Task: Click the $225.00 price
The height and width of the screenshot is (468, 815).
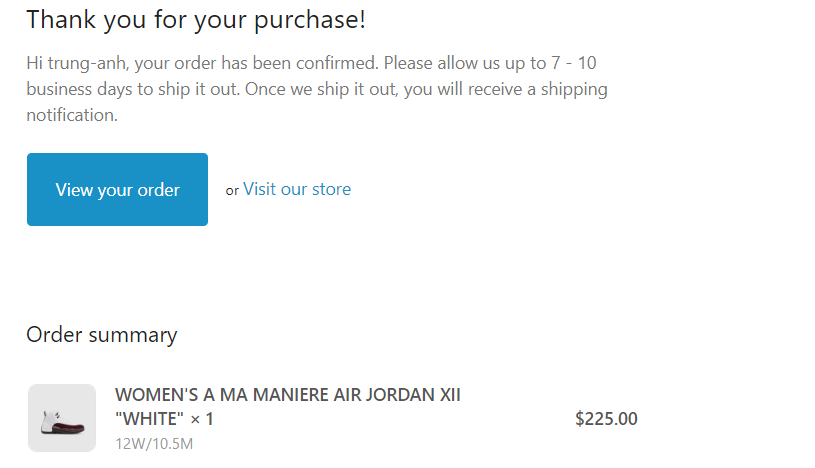Action: click(606, 419)
